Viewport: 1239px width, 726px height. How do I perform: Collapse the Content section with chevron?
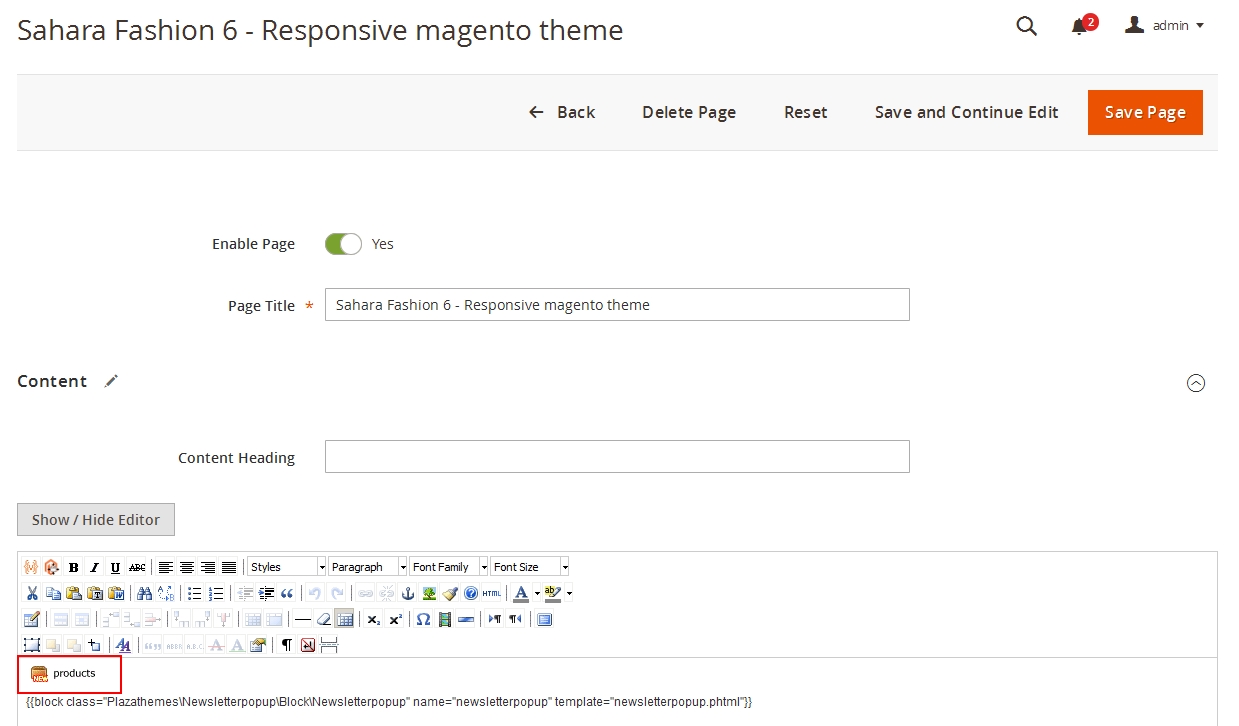coord(1195,383)
